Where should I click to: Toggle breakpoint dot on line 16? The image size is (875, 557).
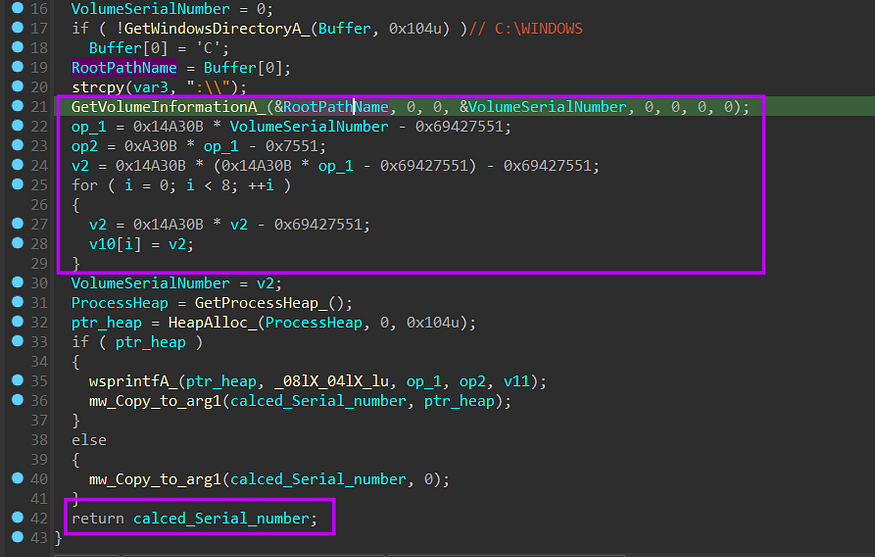[17, 8]
